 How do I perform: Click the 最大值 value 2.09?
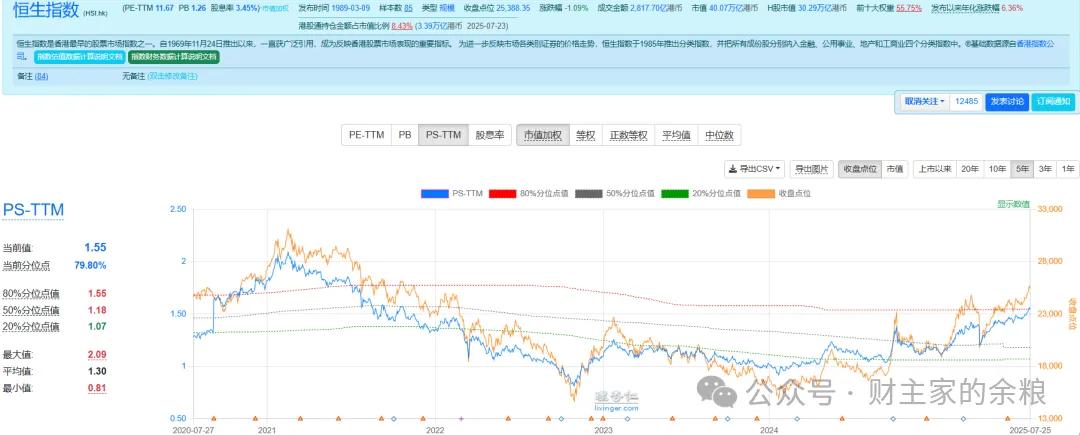(96, 354)
